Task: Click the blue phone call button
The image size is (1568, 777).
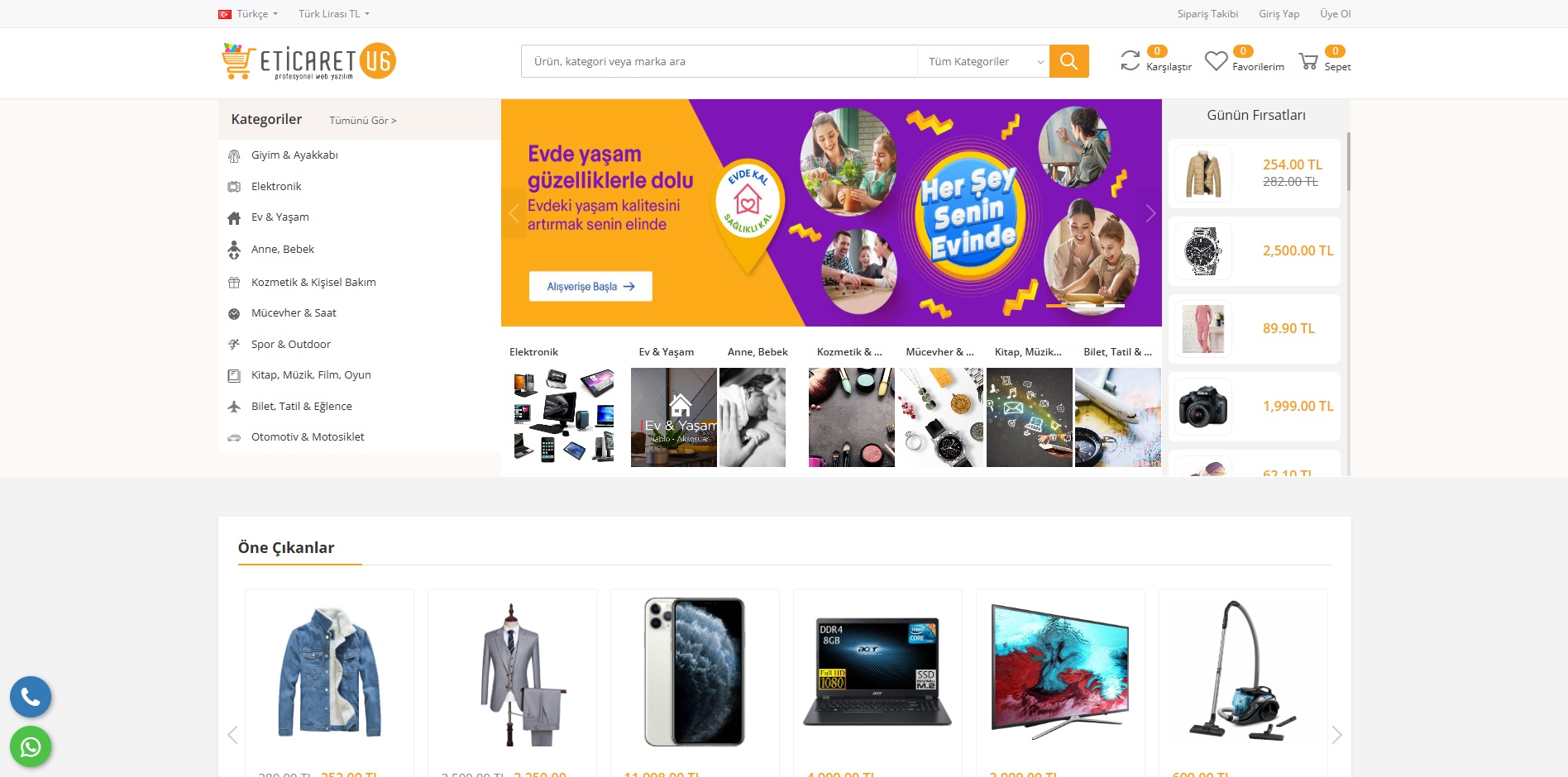Action: pos(31,697)
